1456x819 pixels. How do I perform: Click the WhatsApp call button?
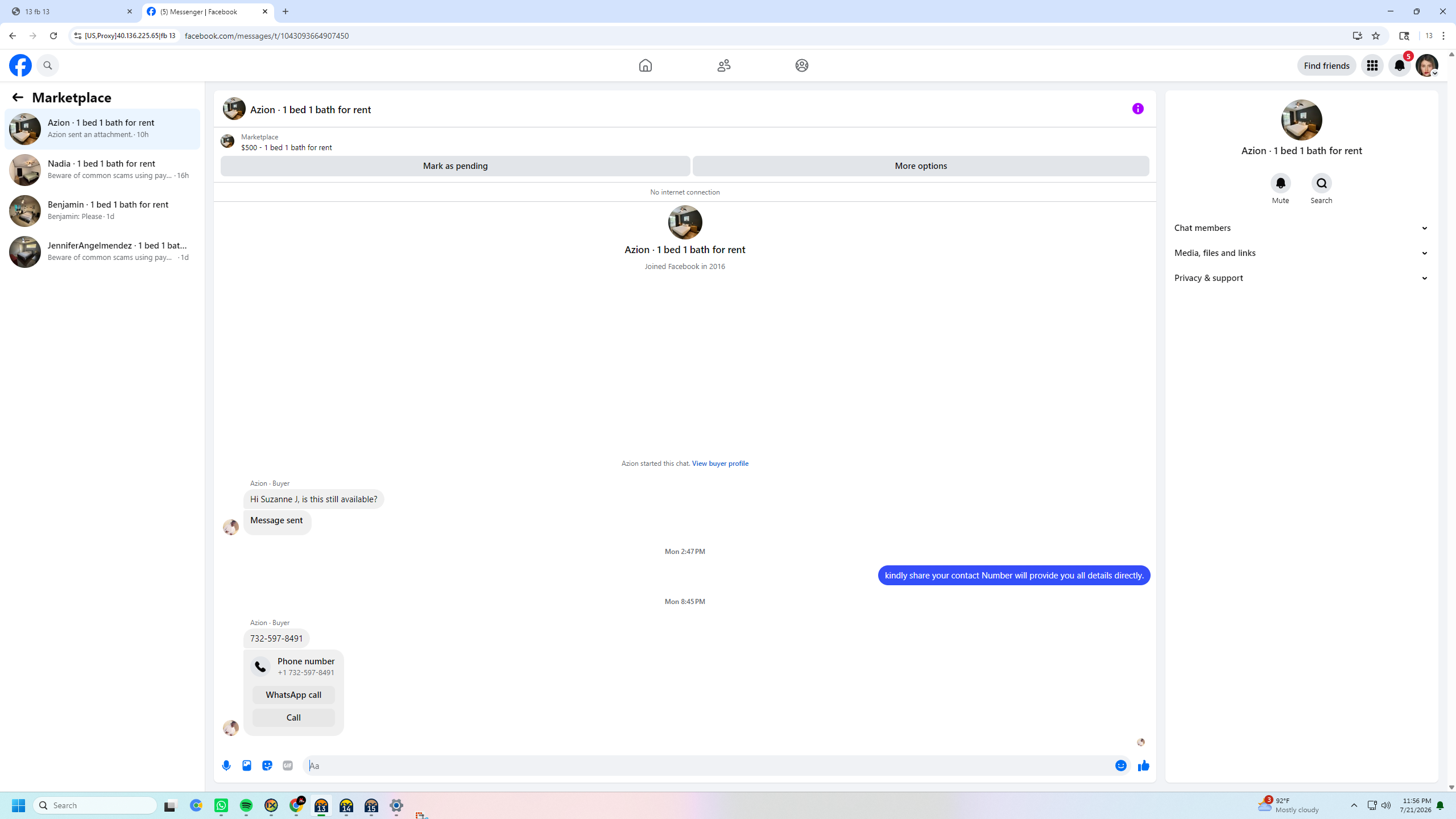[x=293, y=695]
